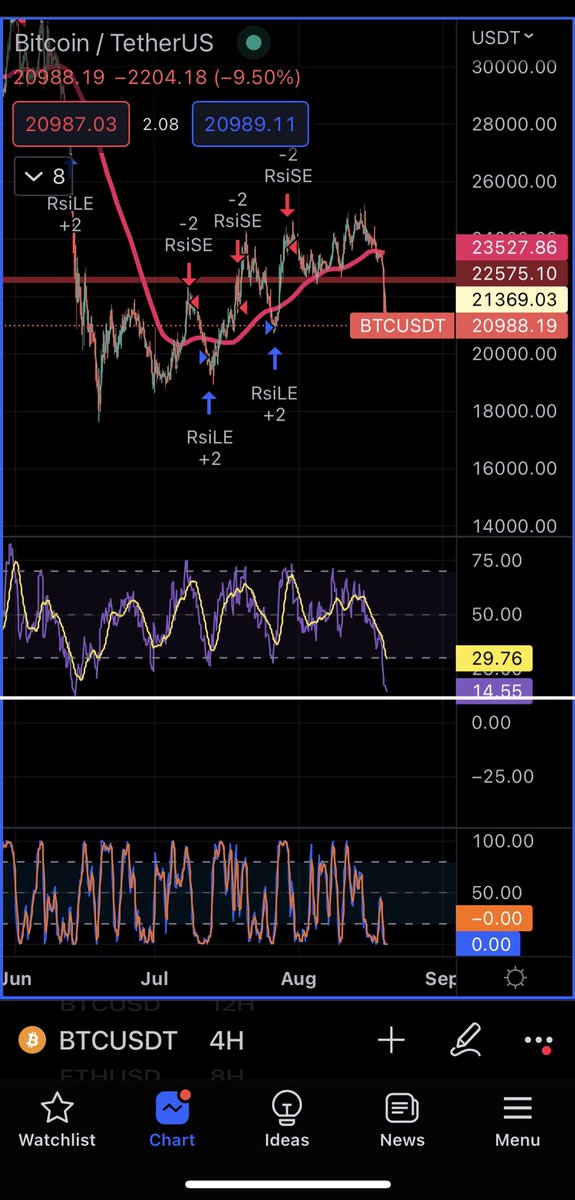Change the 4H timeframe interval

pos(227,1041)
